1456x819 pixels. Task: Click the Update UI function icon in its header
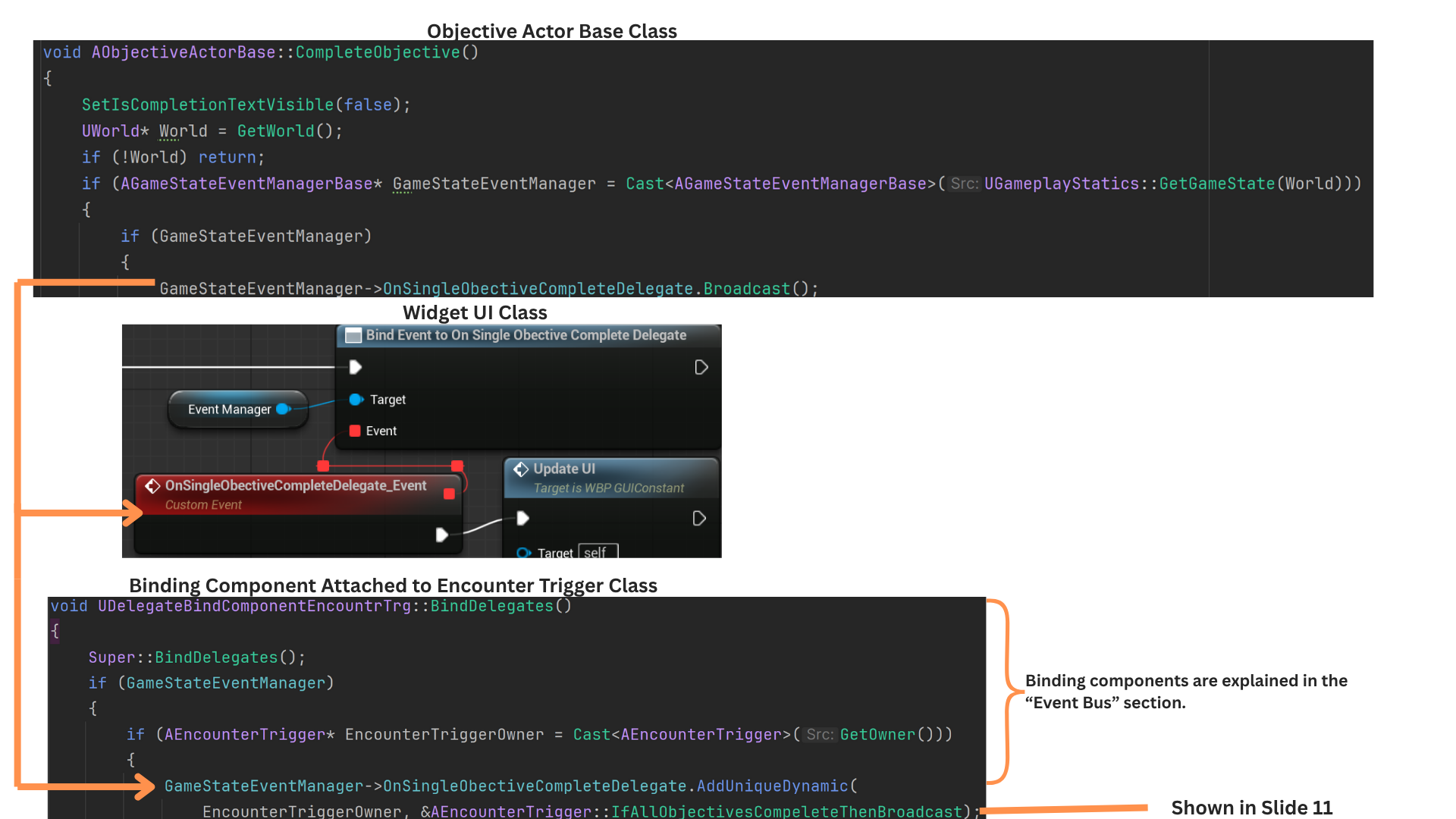pos(521,469)
